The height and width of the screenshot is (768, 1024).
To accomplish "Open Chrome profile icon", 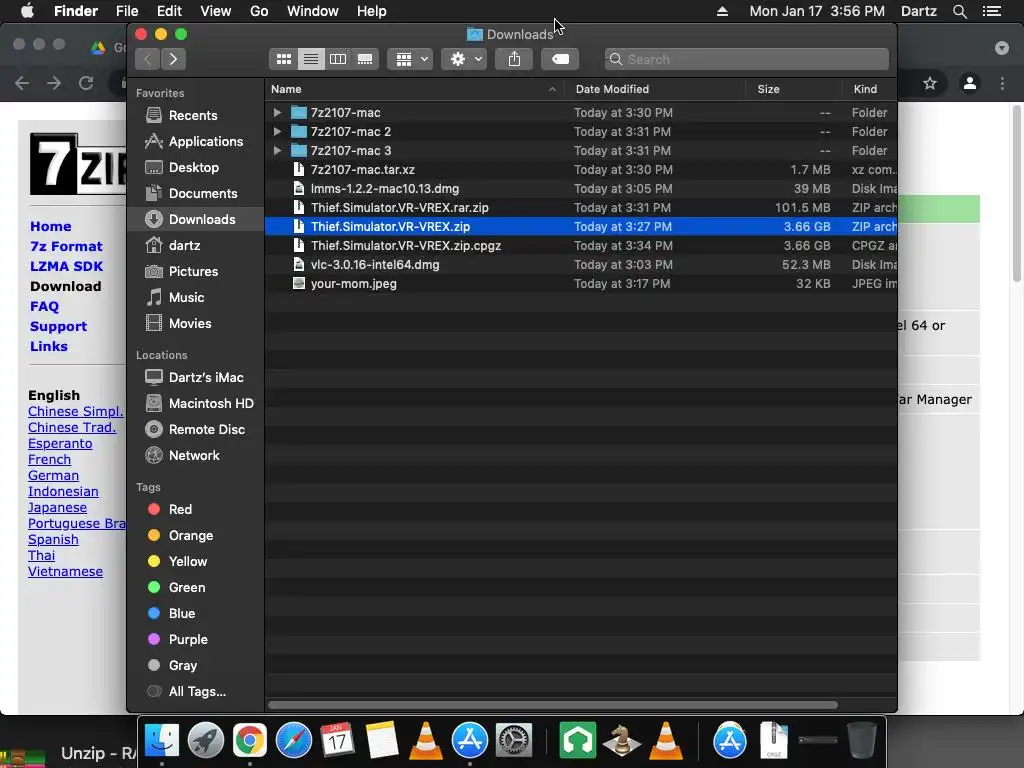I will (970, 83).
